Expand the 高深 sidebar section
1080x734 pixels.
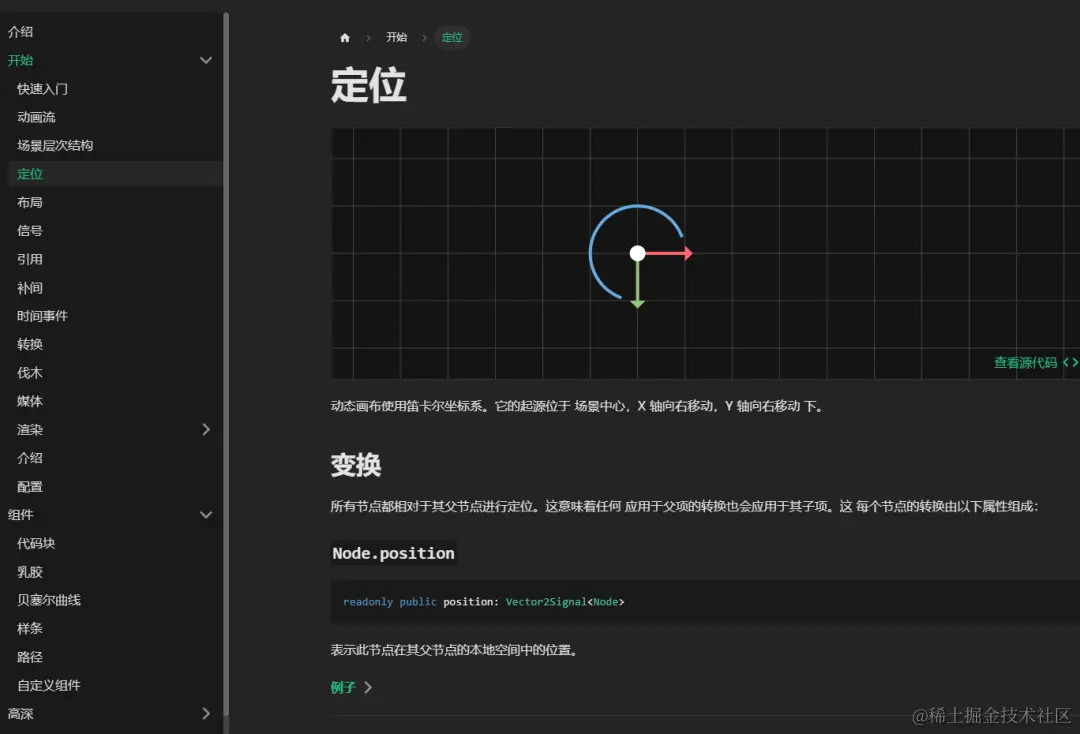(x=206, y=713)
